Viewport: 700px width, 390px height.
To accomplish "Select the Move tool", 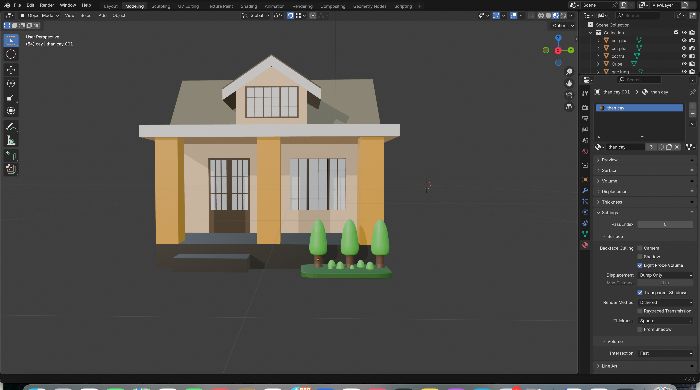I will click(11, 70).
